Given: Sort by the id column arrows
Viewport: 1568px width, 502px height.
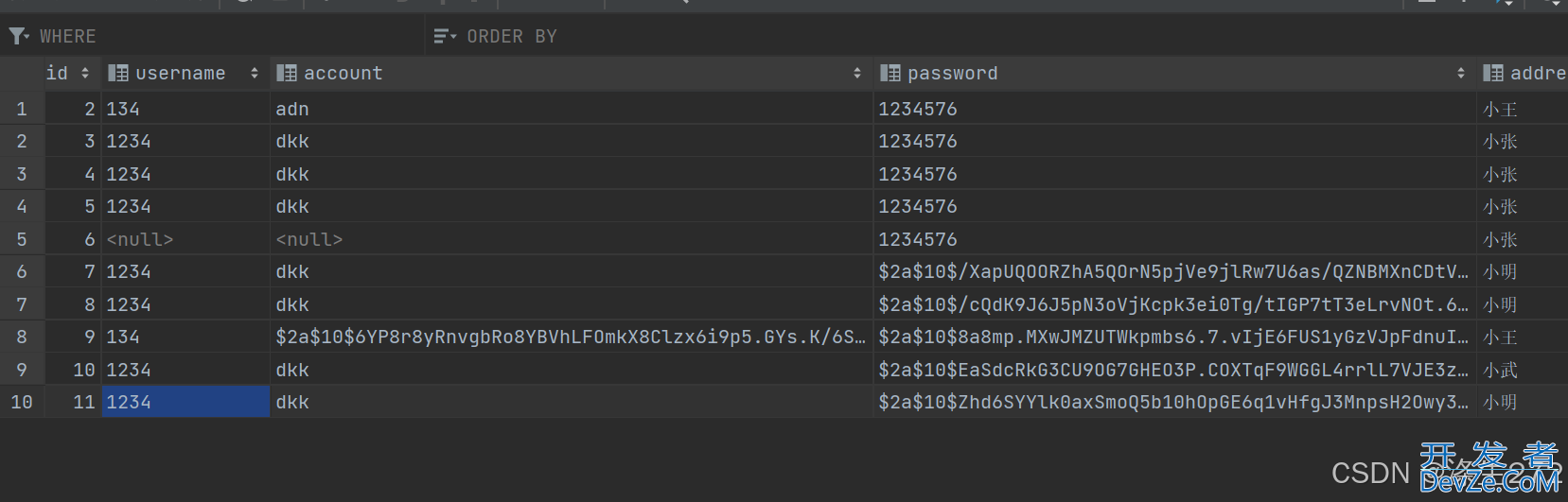Looking at the screenshot, I should (85, 73).
